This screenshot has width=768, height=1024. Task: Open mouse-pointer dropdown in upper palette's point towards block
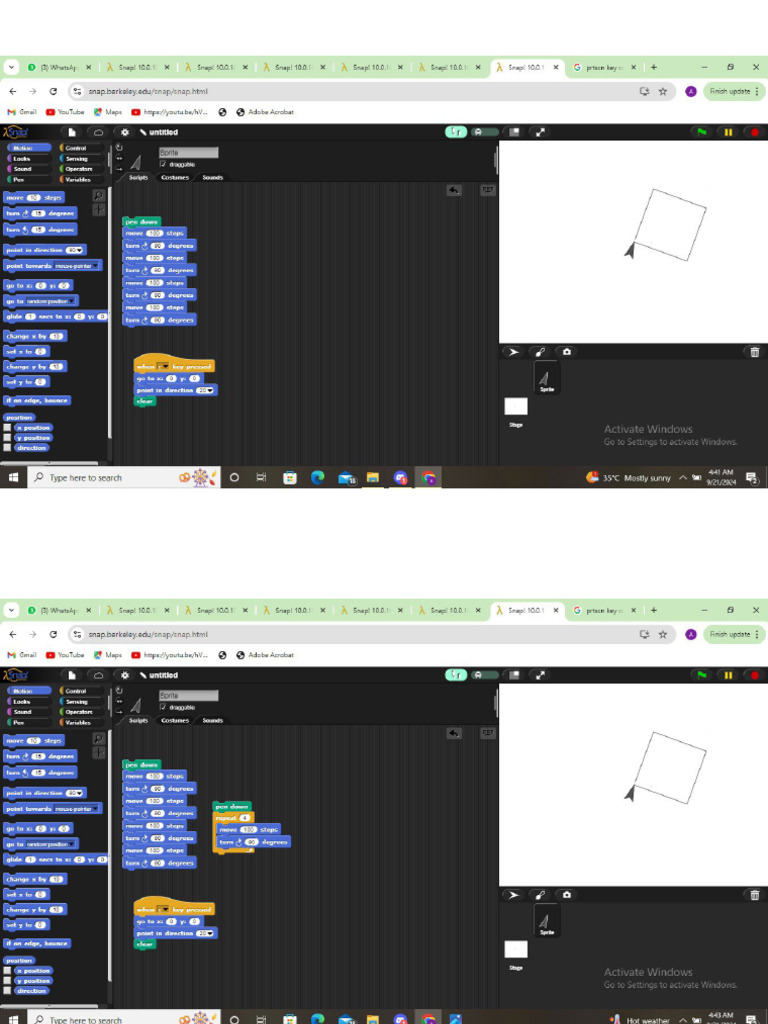coord(97,266)
